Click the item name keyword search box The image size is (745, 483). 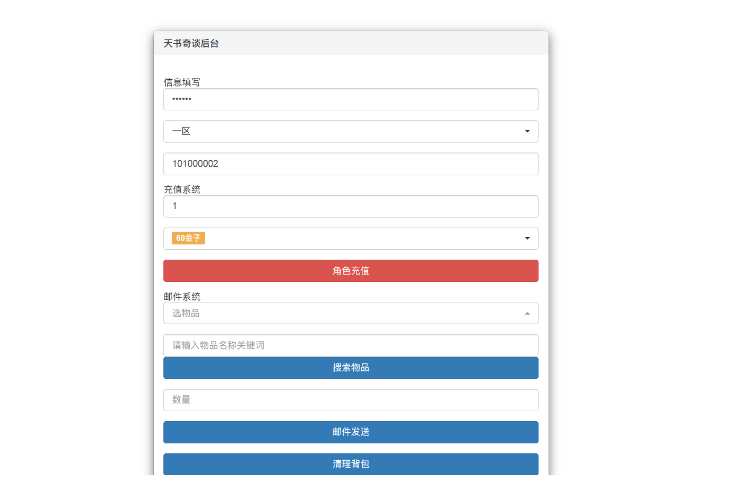(x=350, y=345)
